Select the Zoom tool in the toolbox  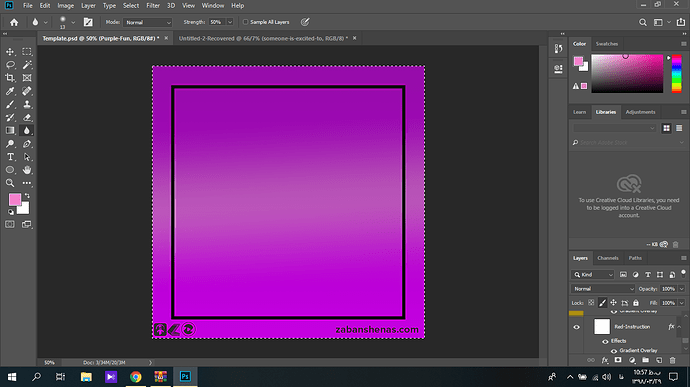(x=10, y=183)
